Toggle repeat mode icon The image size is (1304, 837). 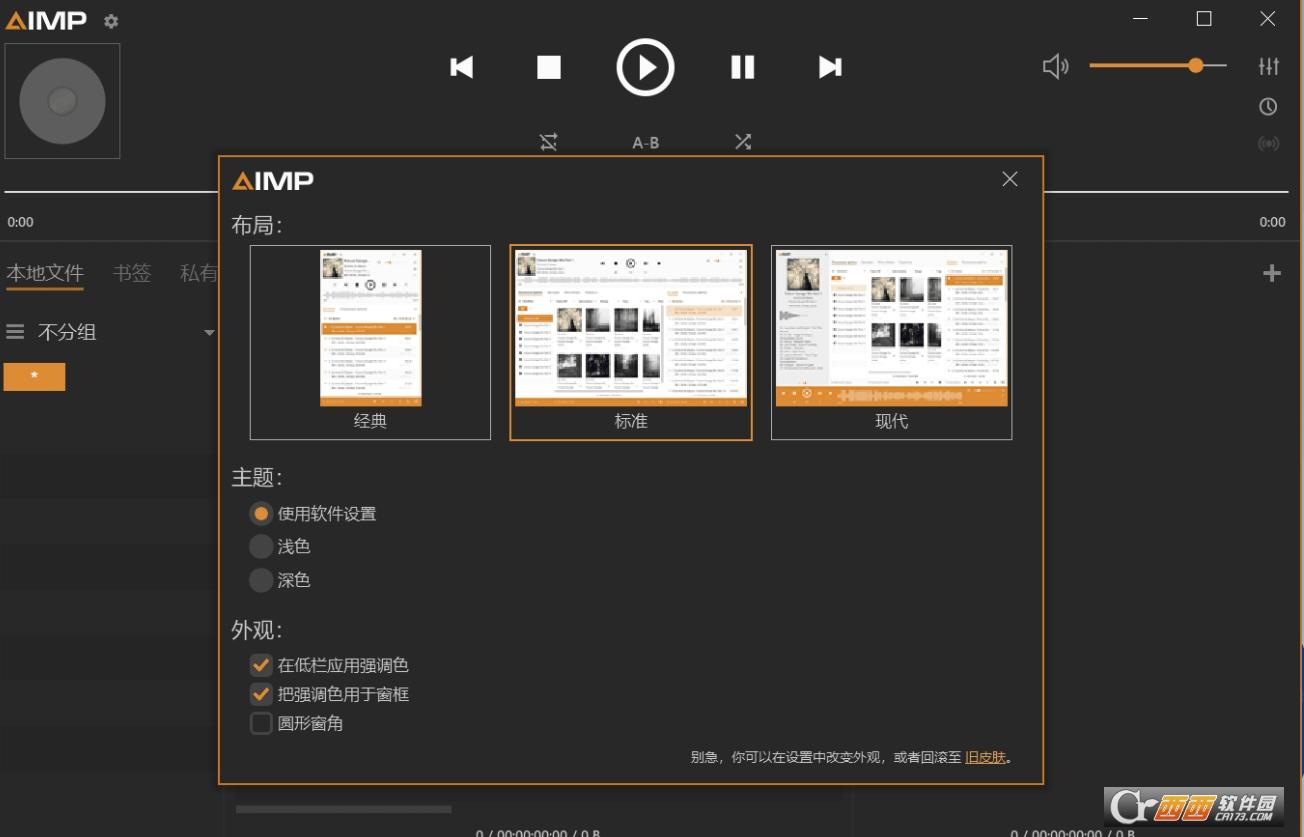[549, 142]
